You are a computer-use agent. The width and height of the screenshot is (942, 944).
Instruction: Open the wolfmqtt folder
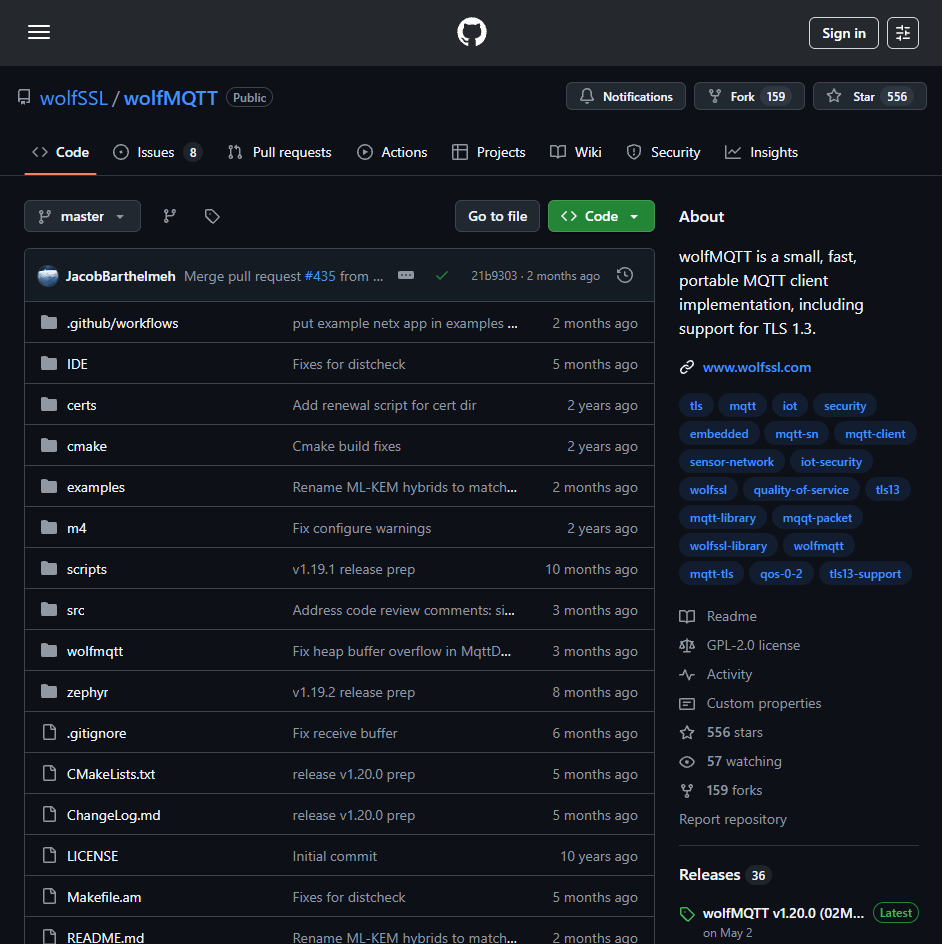coord(95,651)
